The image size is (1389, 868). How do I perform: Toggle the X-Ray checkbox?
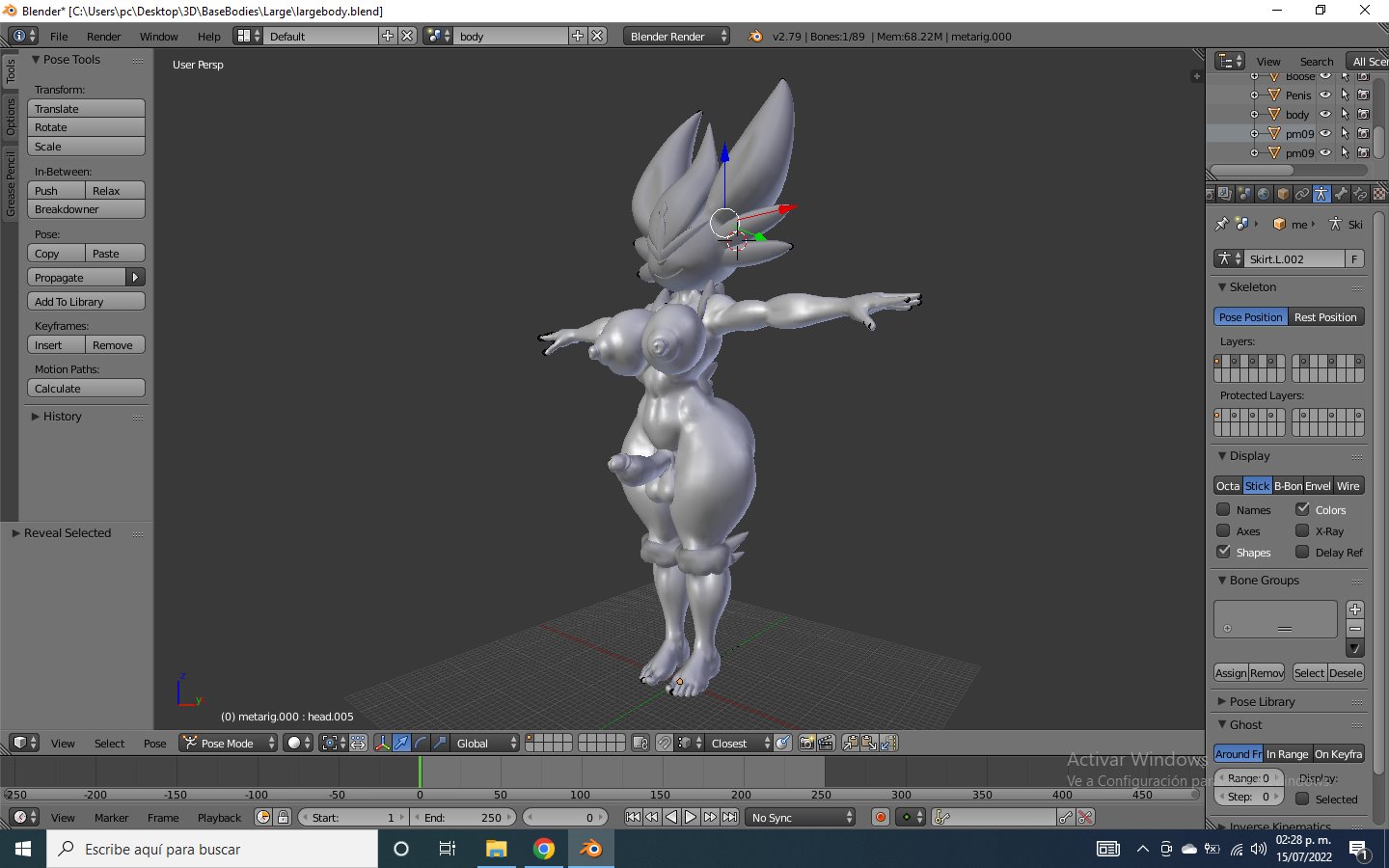(x=1302, y=530)
